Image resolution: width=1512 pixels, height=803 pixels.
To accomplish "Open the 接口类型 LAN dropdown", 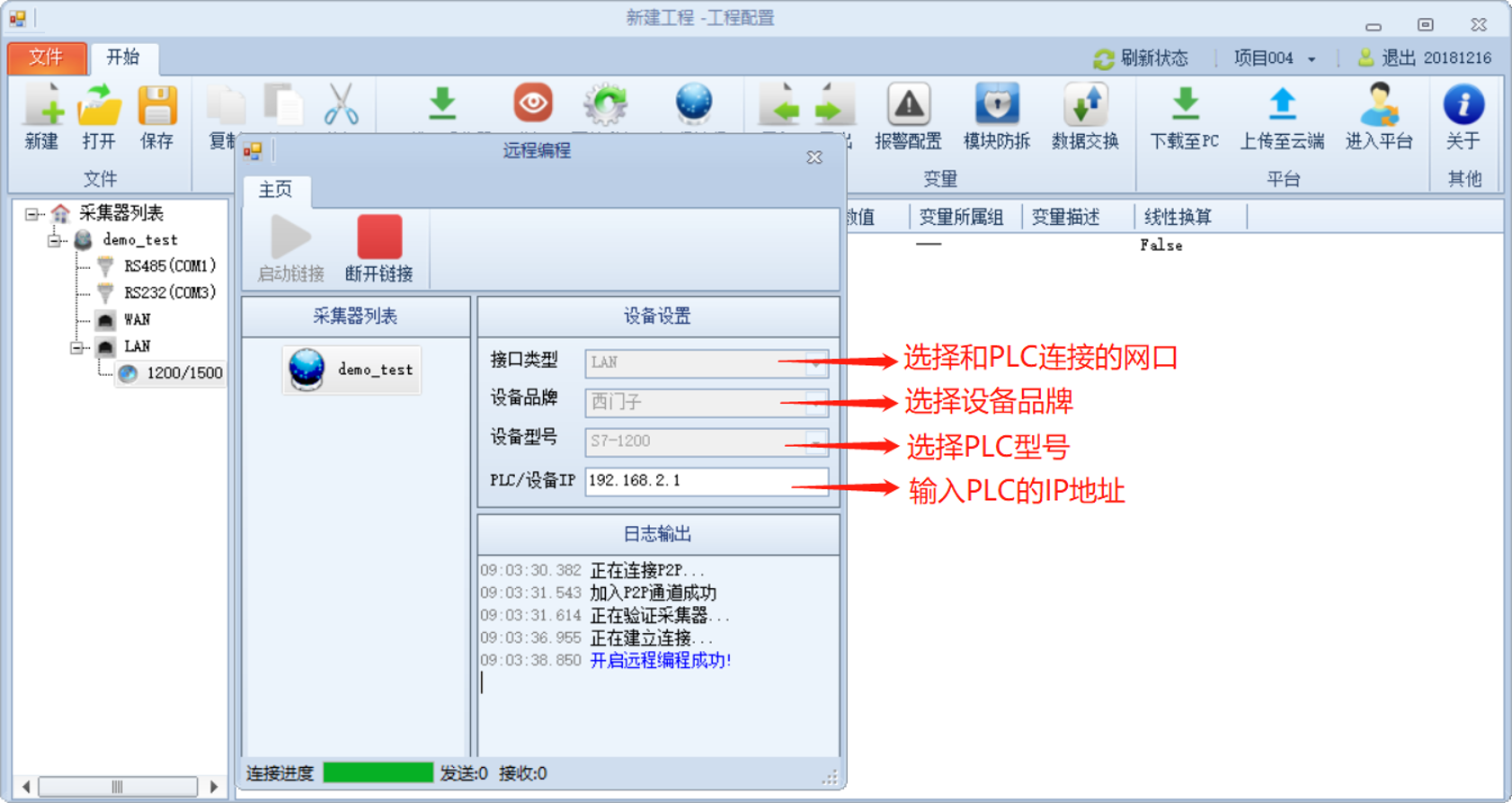I will coord(707,362).
